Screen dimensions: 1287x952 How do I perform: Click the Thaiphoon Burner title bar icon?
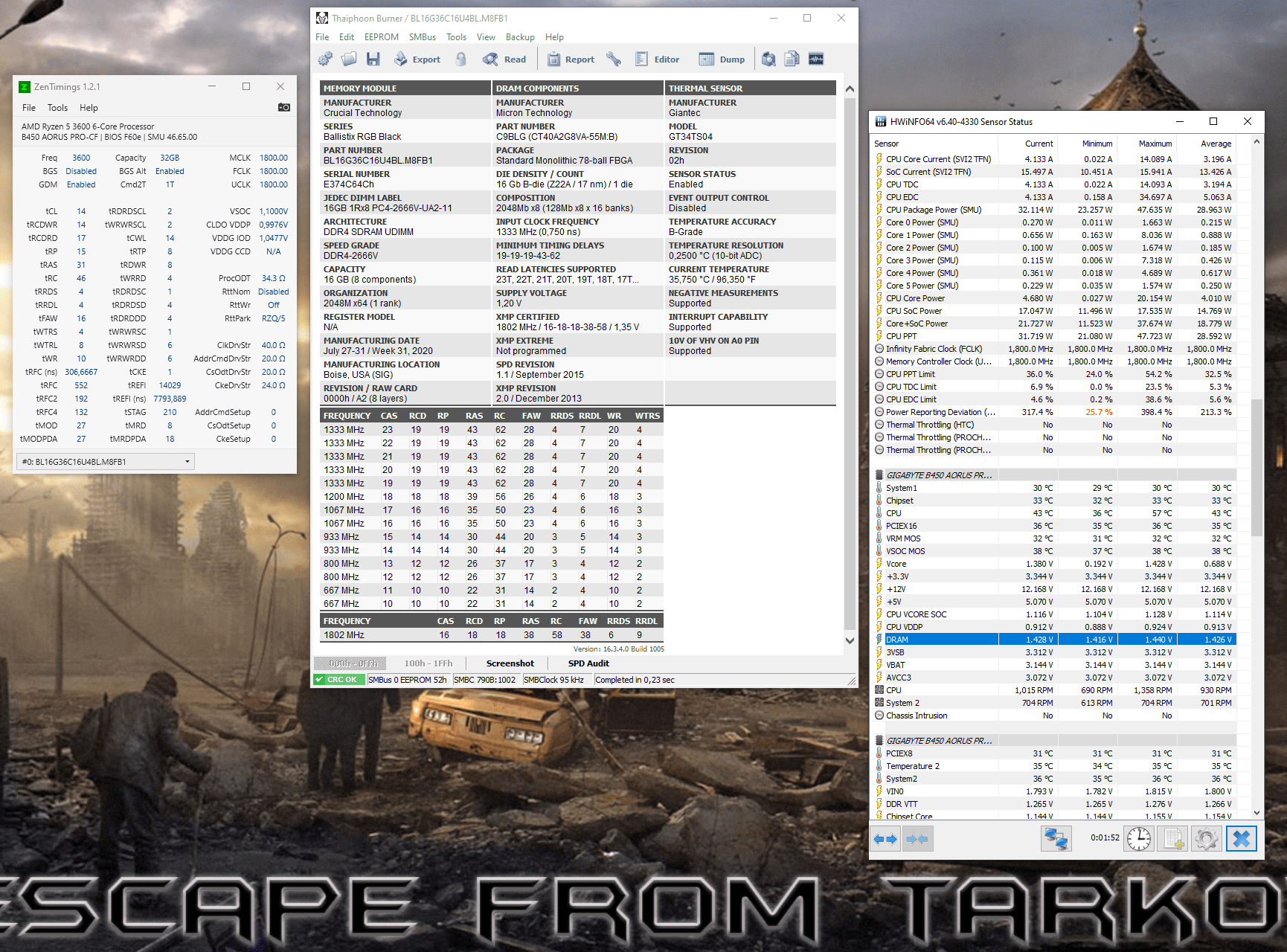coord(322,18)
